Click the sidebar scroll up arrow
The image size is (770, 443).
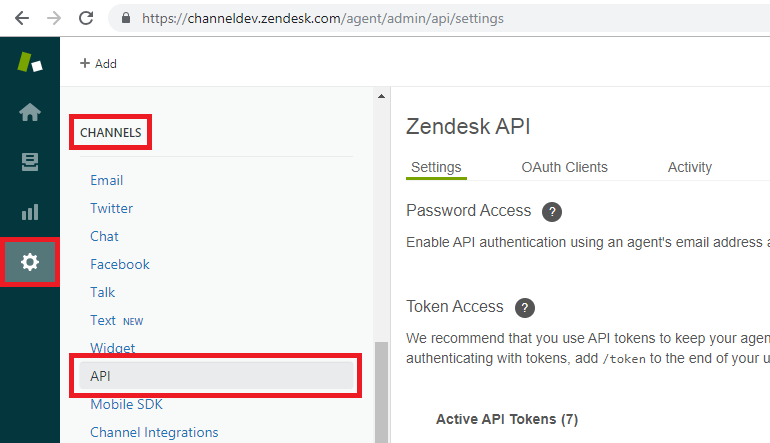click(382, 96)
